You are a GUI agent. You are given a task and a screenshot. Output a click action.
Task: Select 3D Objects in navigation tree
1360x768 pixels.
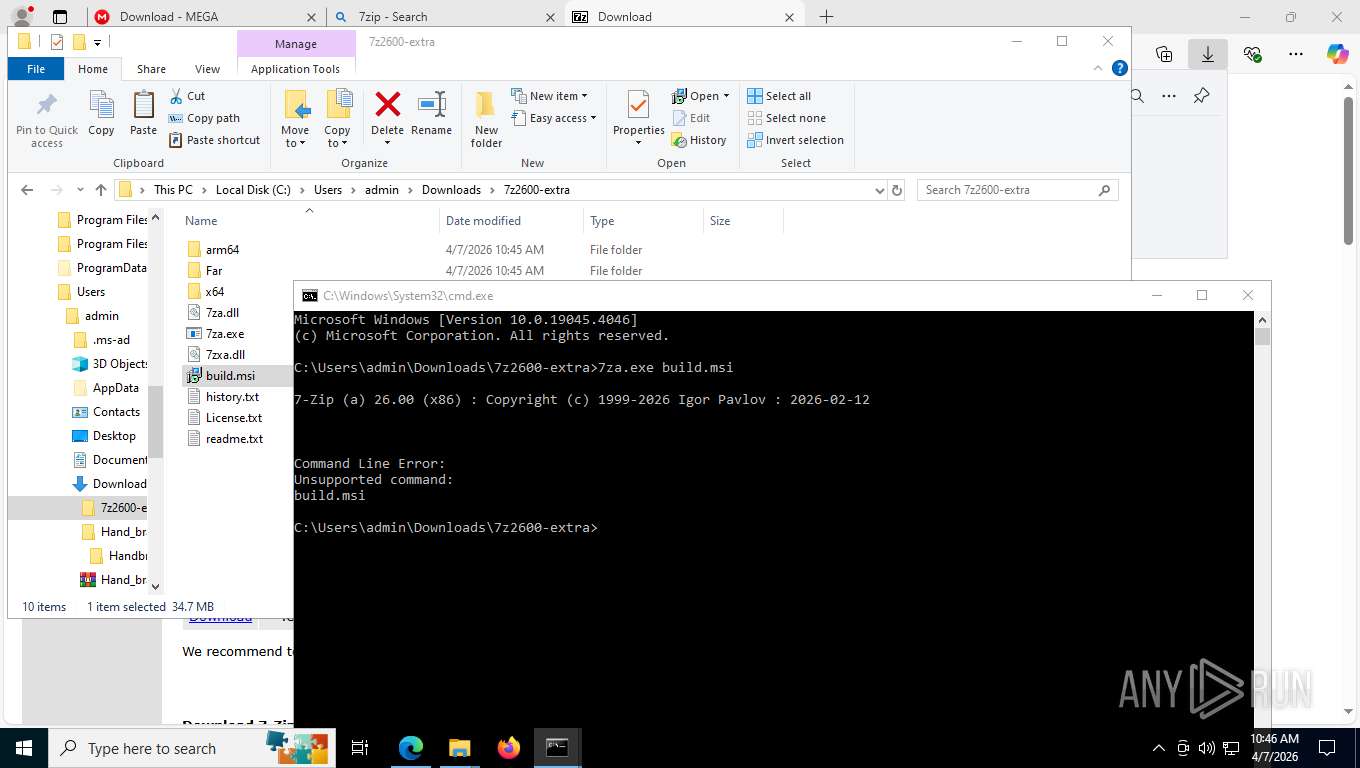[x=120, y=364]
